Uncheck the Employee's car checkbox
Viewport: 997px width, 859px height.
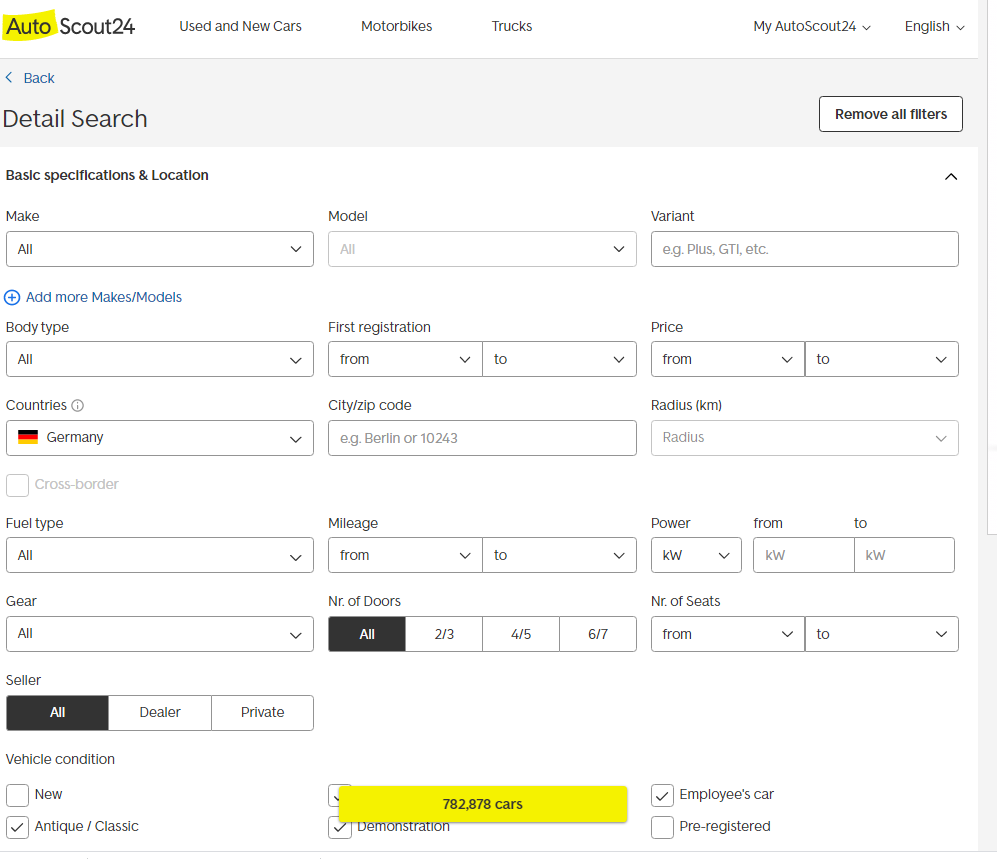click(662, 795)
